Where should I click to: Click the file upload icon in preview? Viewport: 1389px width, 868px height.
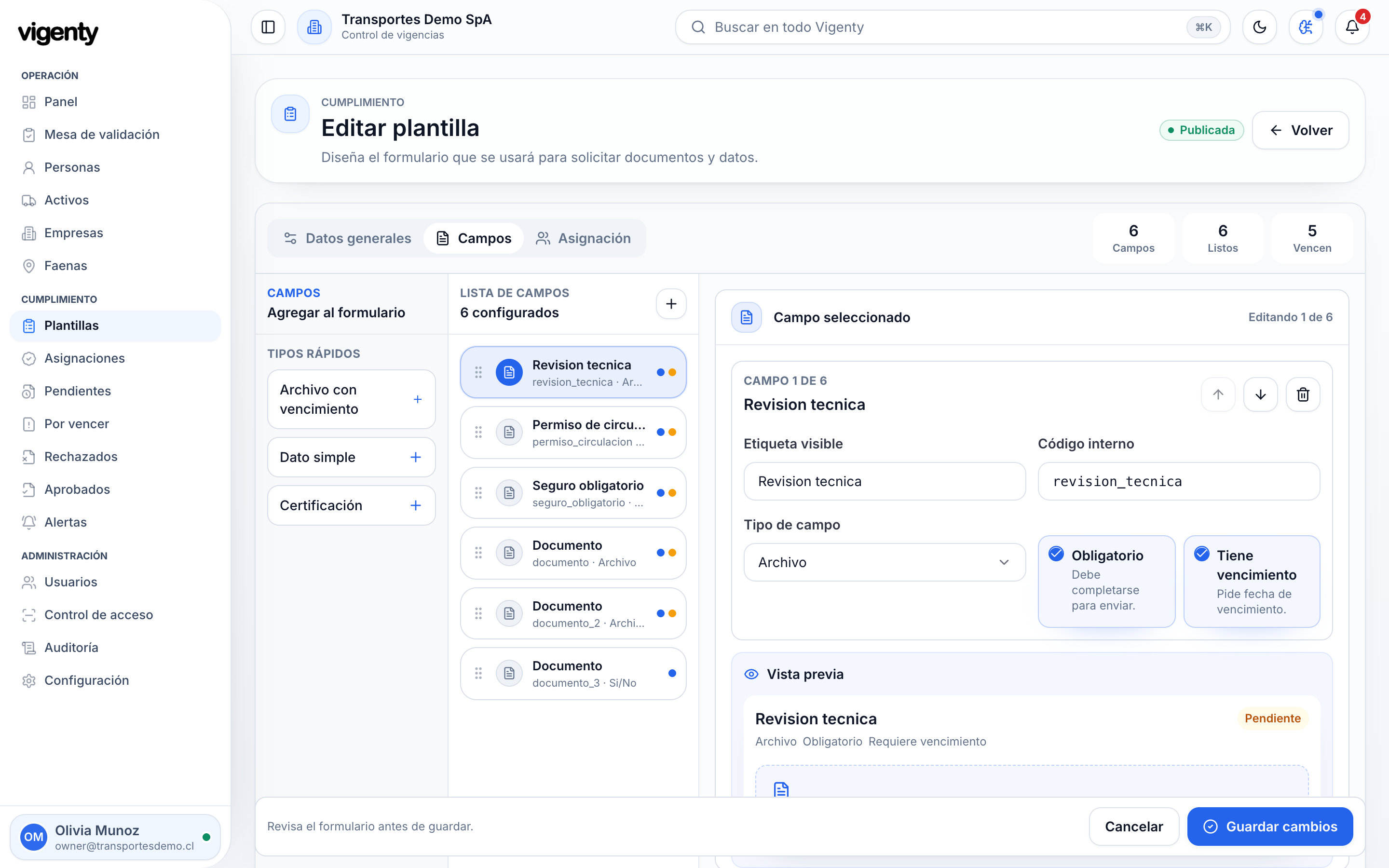click(781, 790)
